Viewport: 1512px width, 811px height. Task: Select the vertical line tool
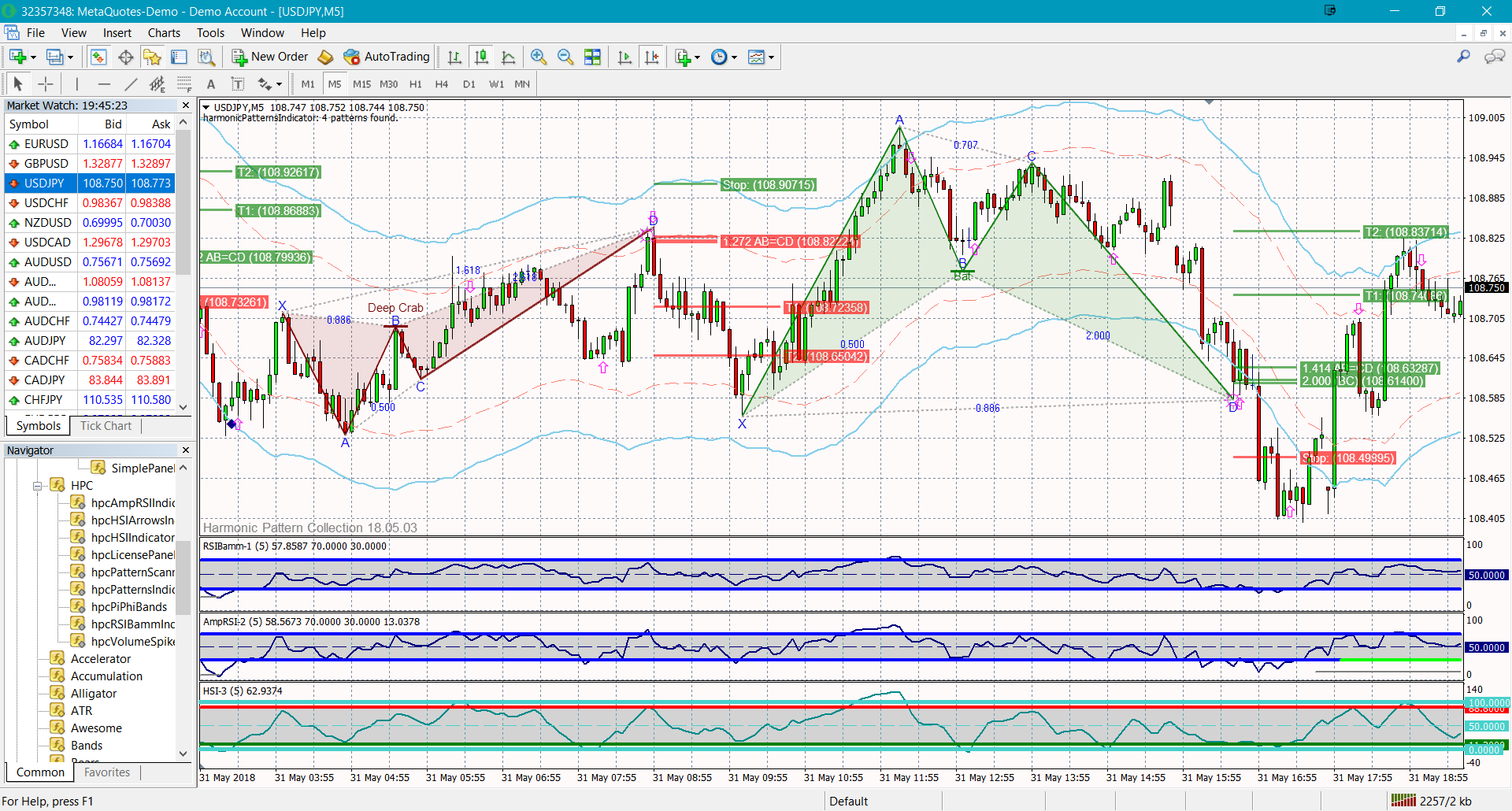76,83
